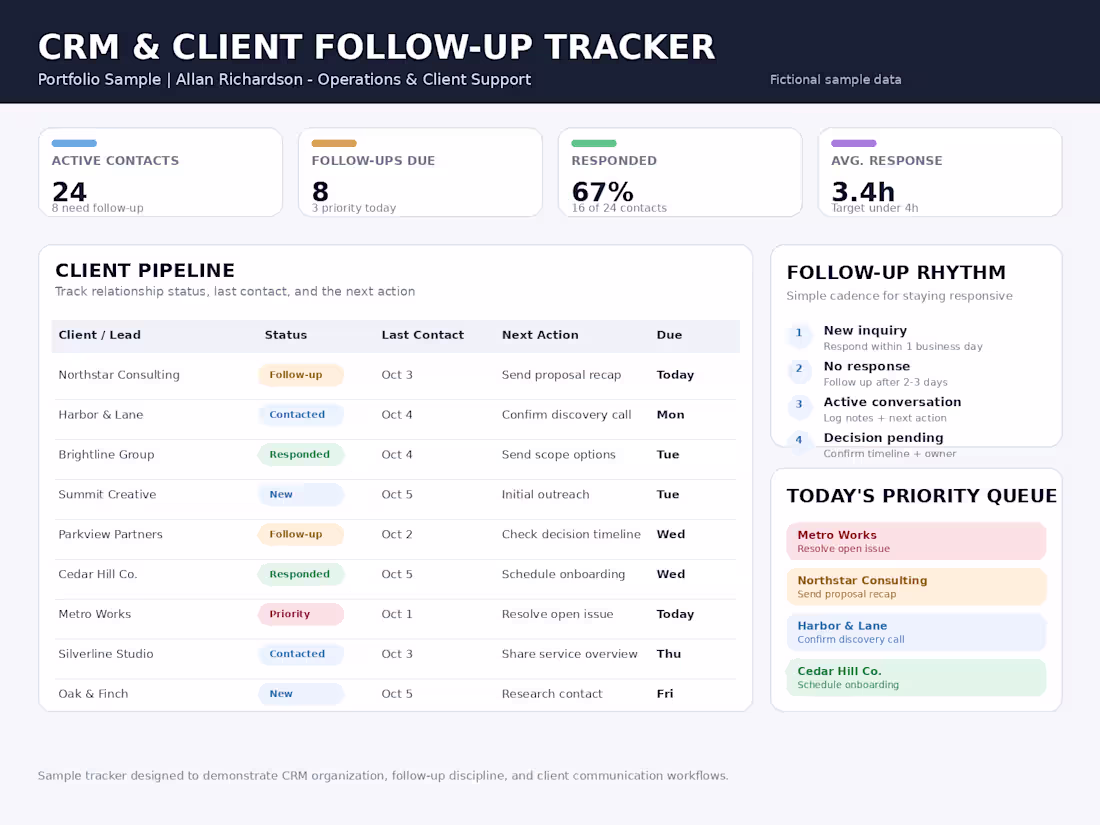Click step number 1 circle for New inquiry
Screen dimensions: 1100x825
[798, 334]
